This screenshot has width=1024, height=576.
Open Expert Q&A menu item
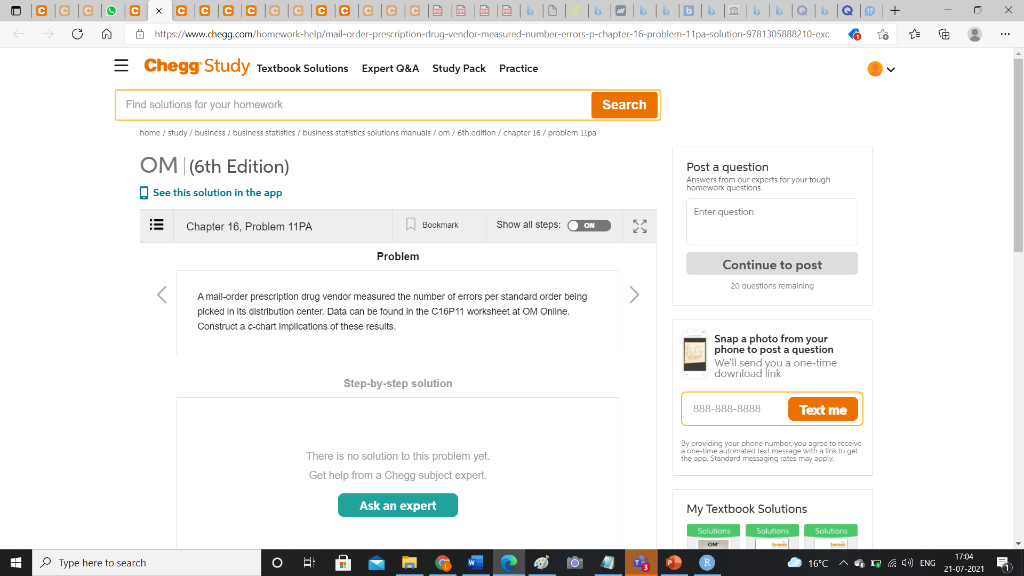tap(391, 69)
